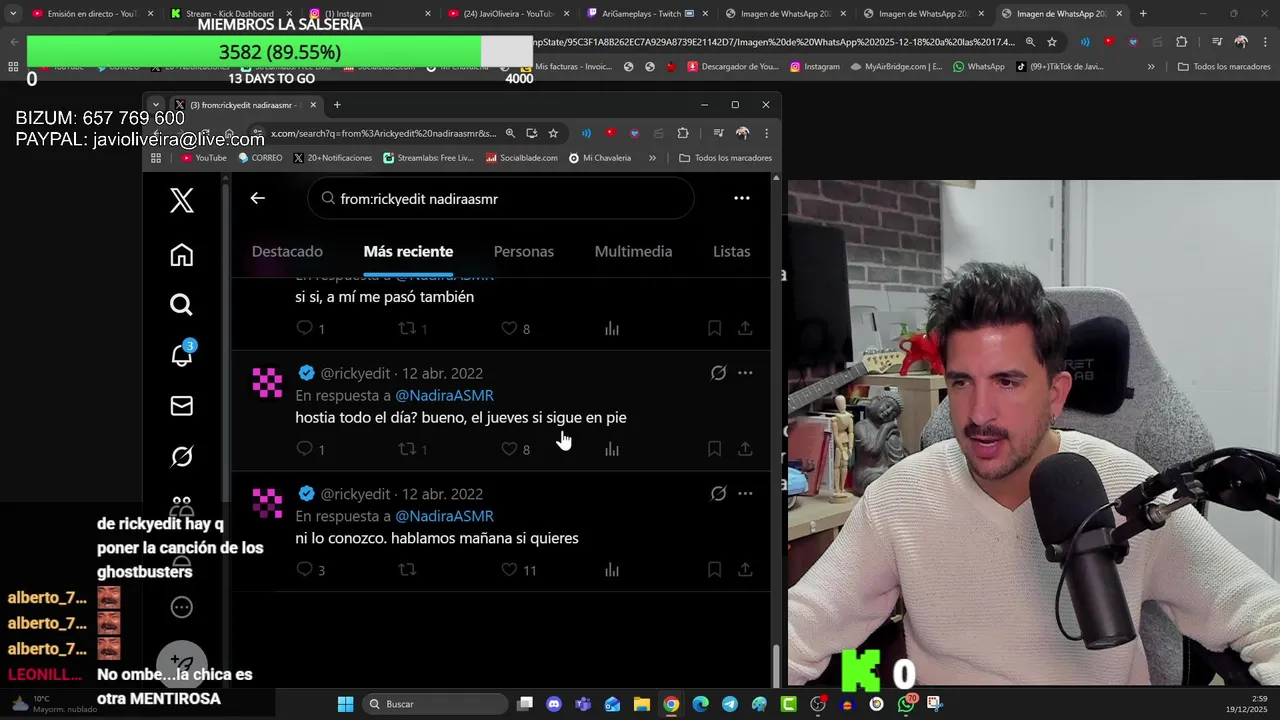Retweet the 'ni lo conozco' tweet
Viewport: 1280px width, 720px height.
click(x=407, y=569)
